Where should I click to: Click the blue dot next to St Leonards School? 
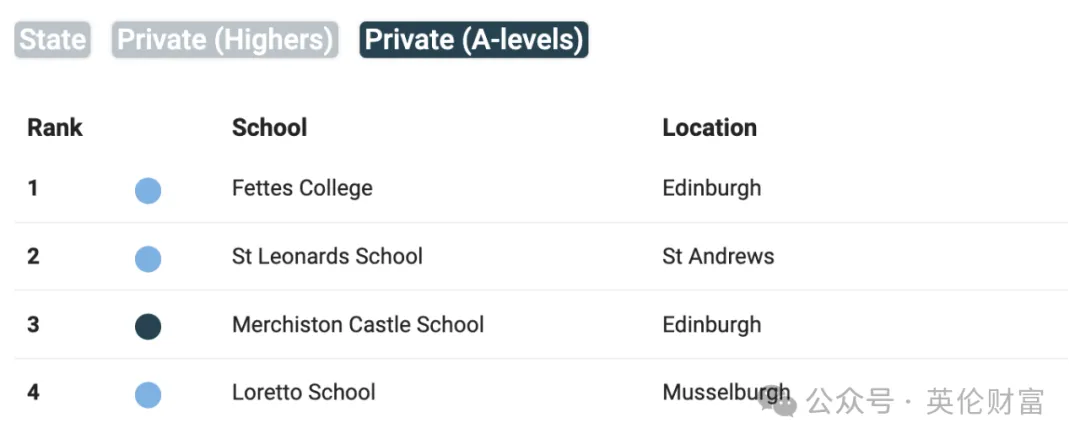[x=148, y=259]
